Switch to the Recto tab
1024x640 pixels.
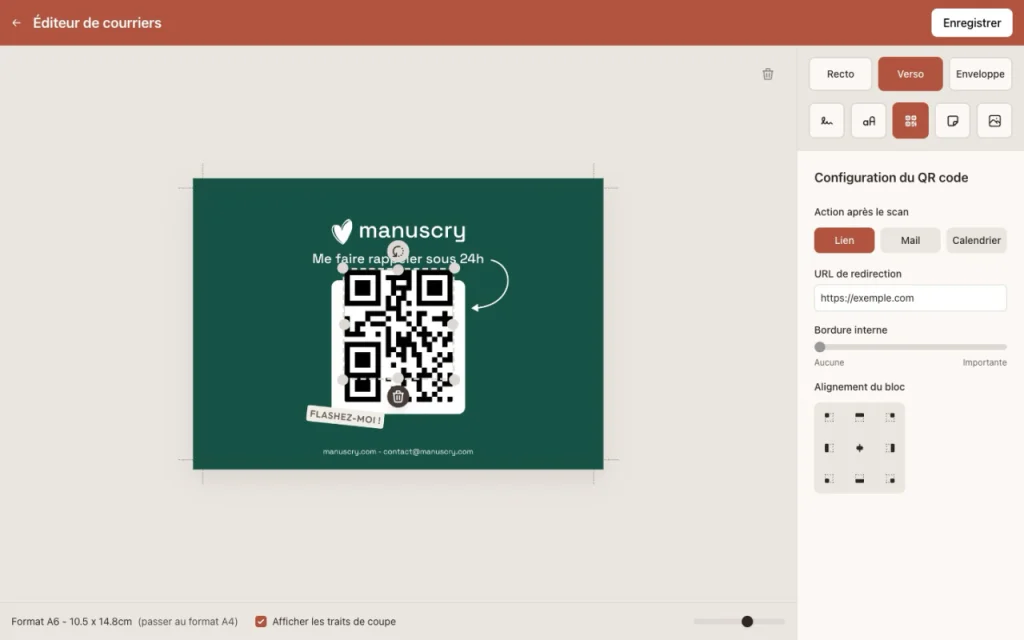(840, 74)
